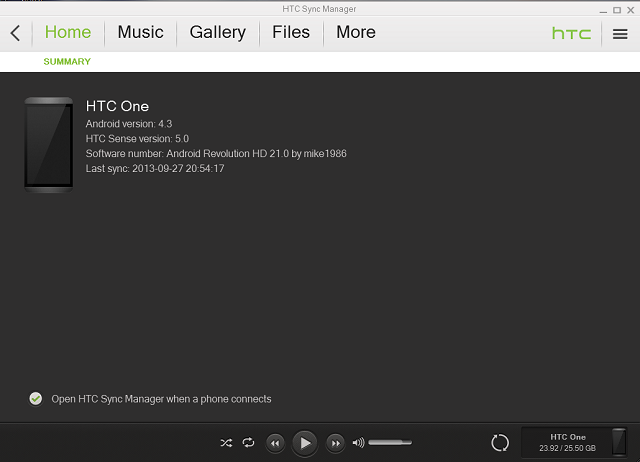The width and height of the screenshot is (640, 462).
Task: Open the HTC One storage panel
Action: pyautogui.click(x=574, y=442)
